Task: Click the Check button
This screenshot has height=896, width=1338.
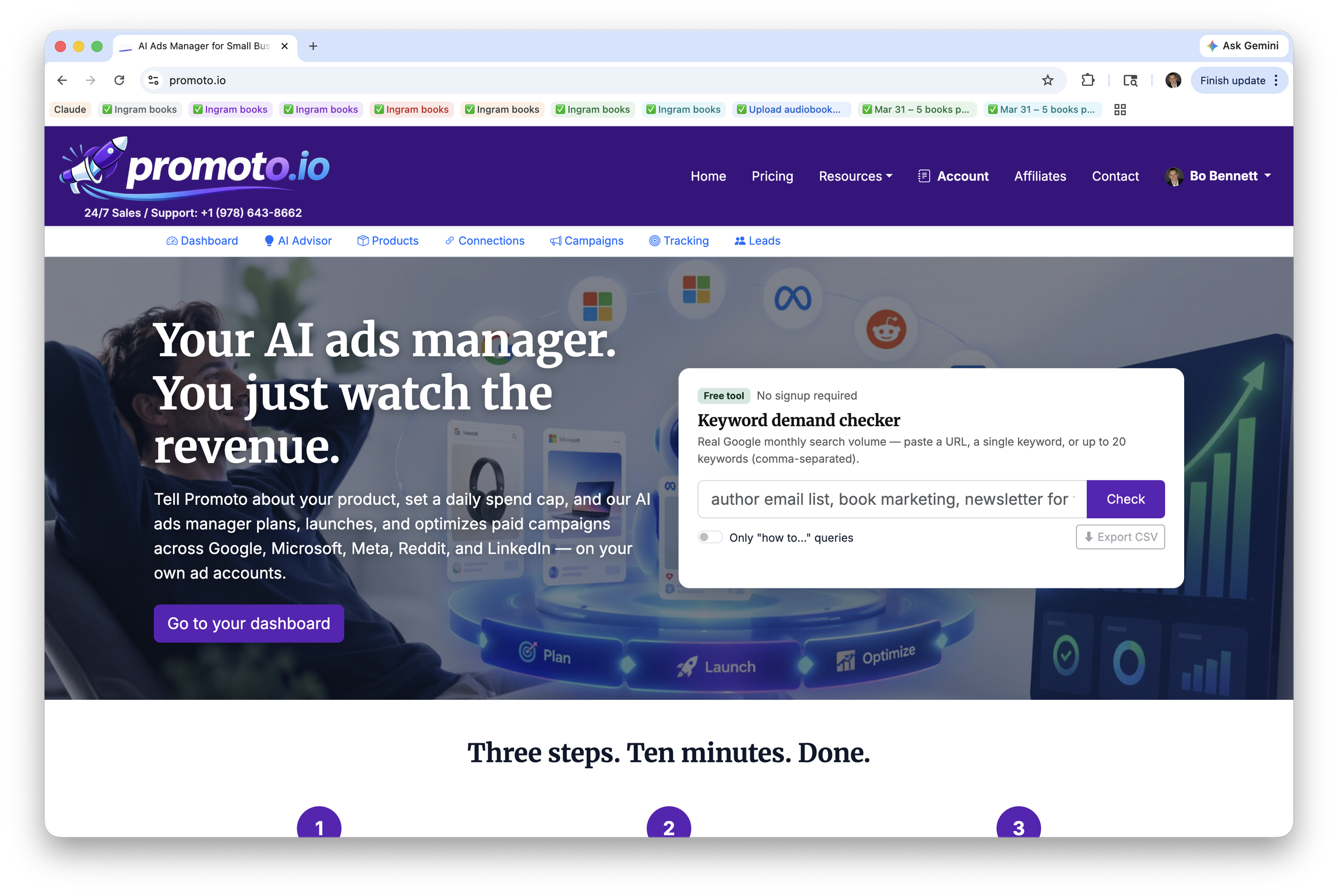Action: tap(1125, 499)
